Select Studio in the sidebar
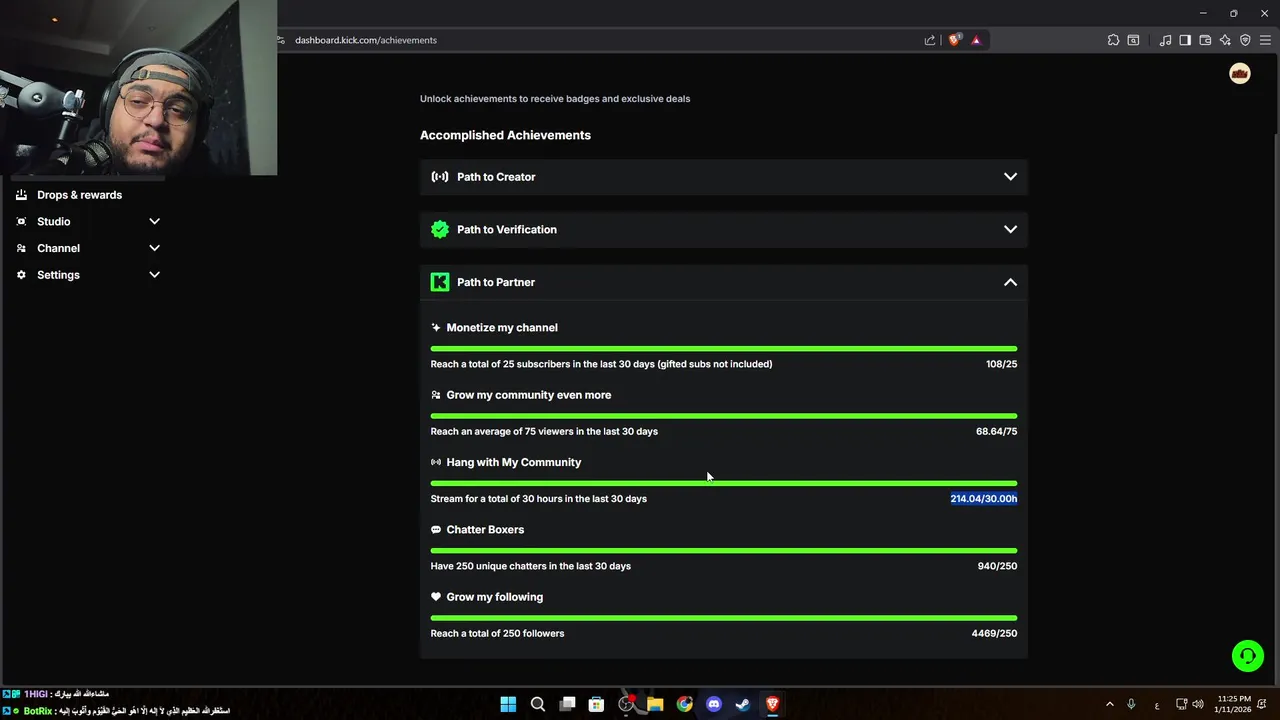The width and height of the screenshot is (1280, 720). click(54, 221)
